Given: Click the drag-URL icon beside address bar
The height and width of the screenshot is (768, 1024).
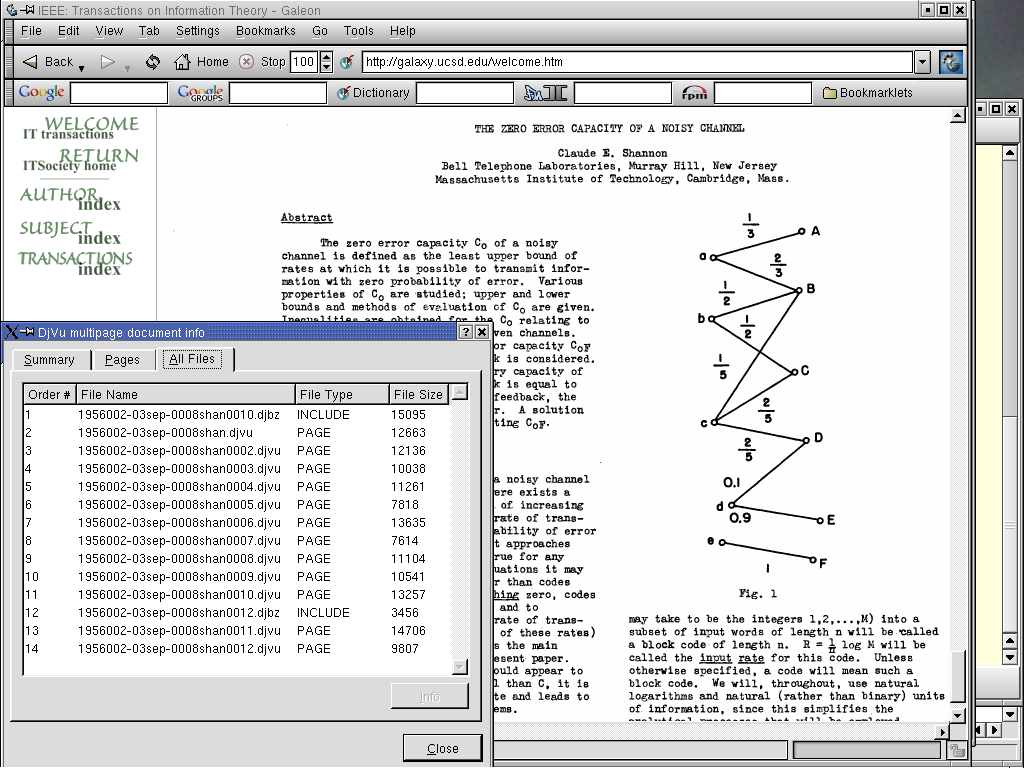Looking at the screenshot, I should tap(347, 62).
